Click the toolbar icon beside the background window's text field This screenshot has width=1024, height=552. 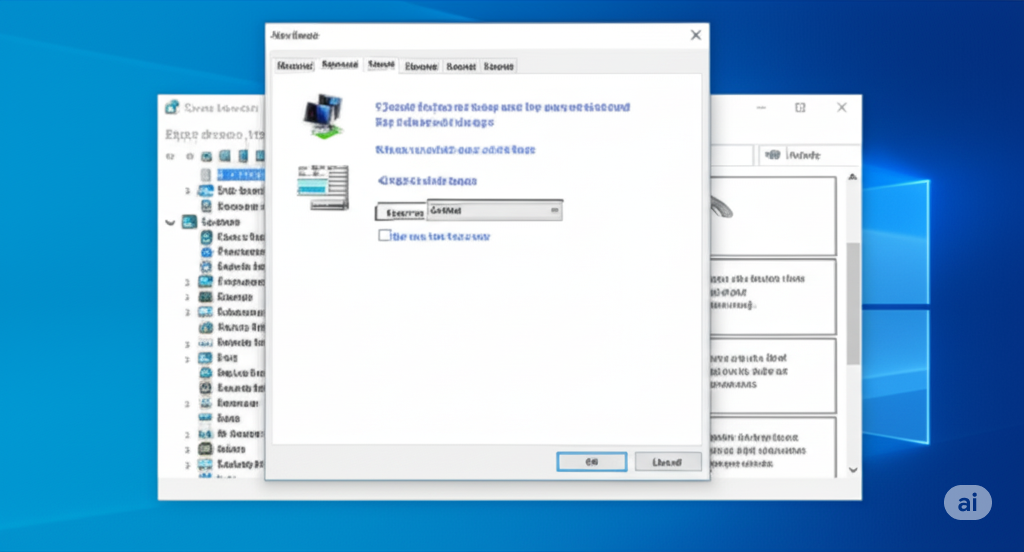(773, 155)
